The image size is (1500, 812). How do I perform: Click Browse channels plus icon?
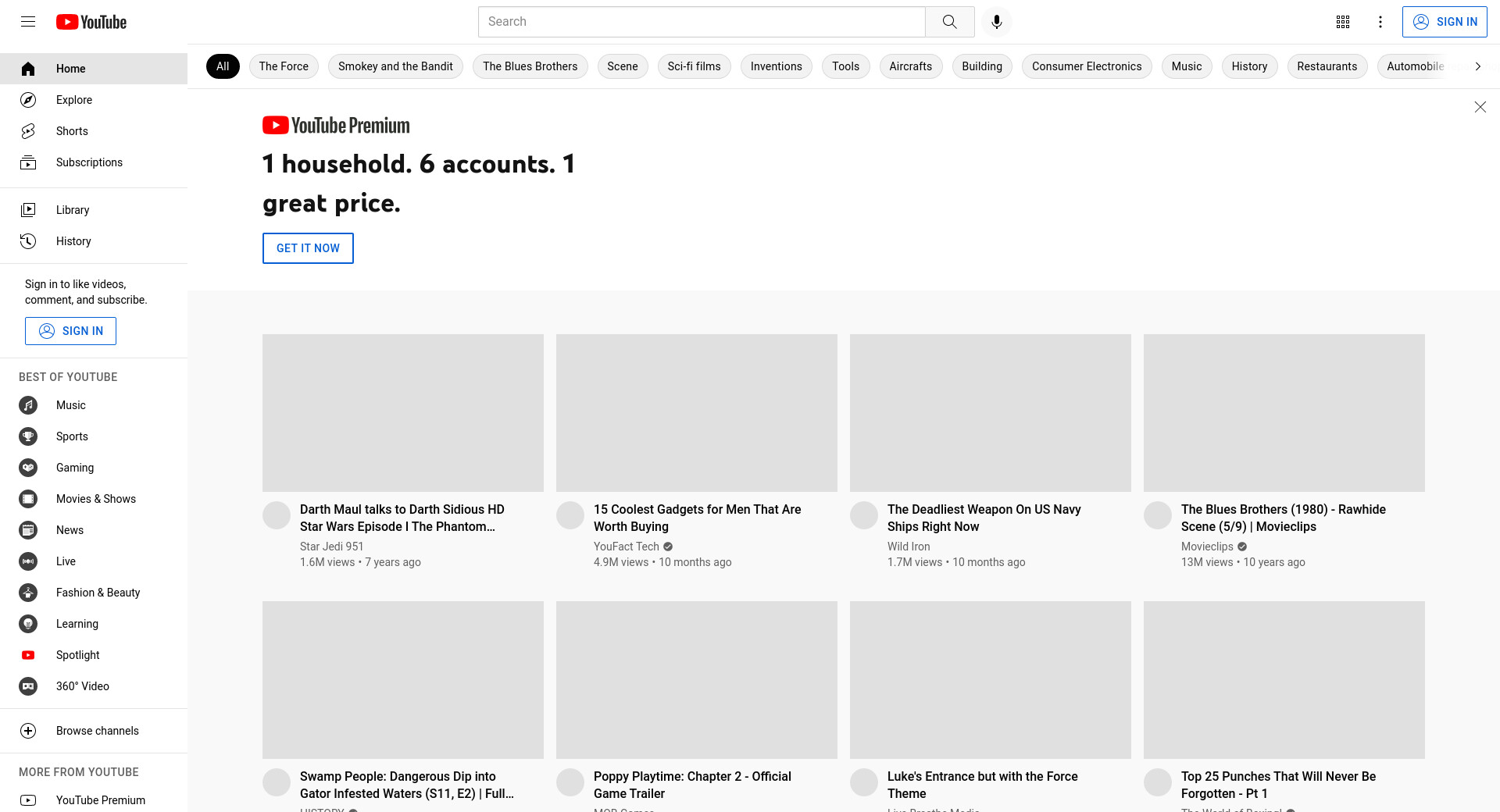[28, 731]
